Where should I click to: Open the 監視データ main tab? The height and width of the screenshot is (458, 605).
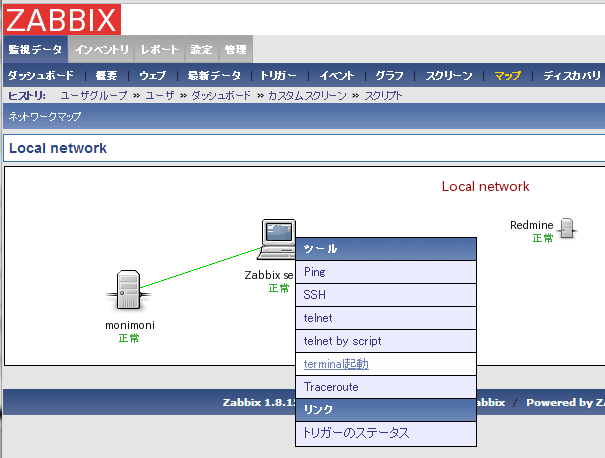point(35,49)
